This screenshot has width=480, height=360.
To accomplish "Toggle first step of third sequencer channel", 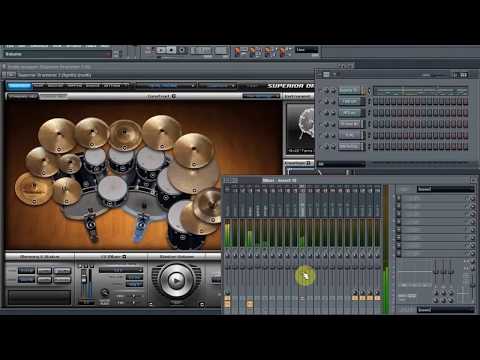I will click(376, 113).
